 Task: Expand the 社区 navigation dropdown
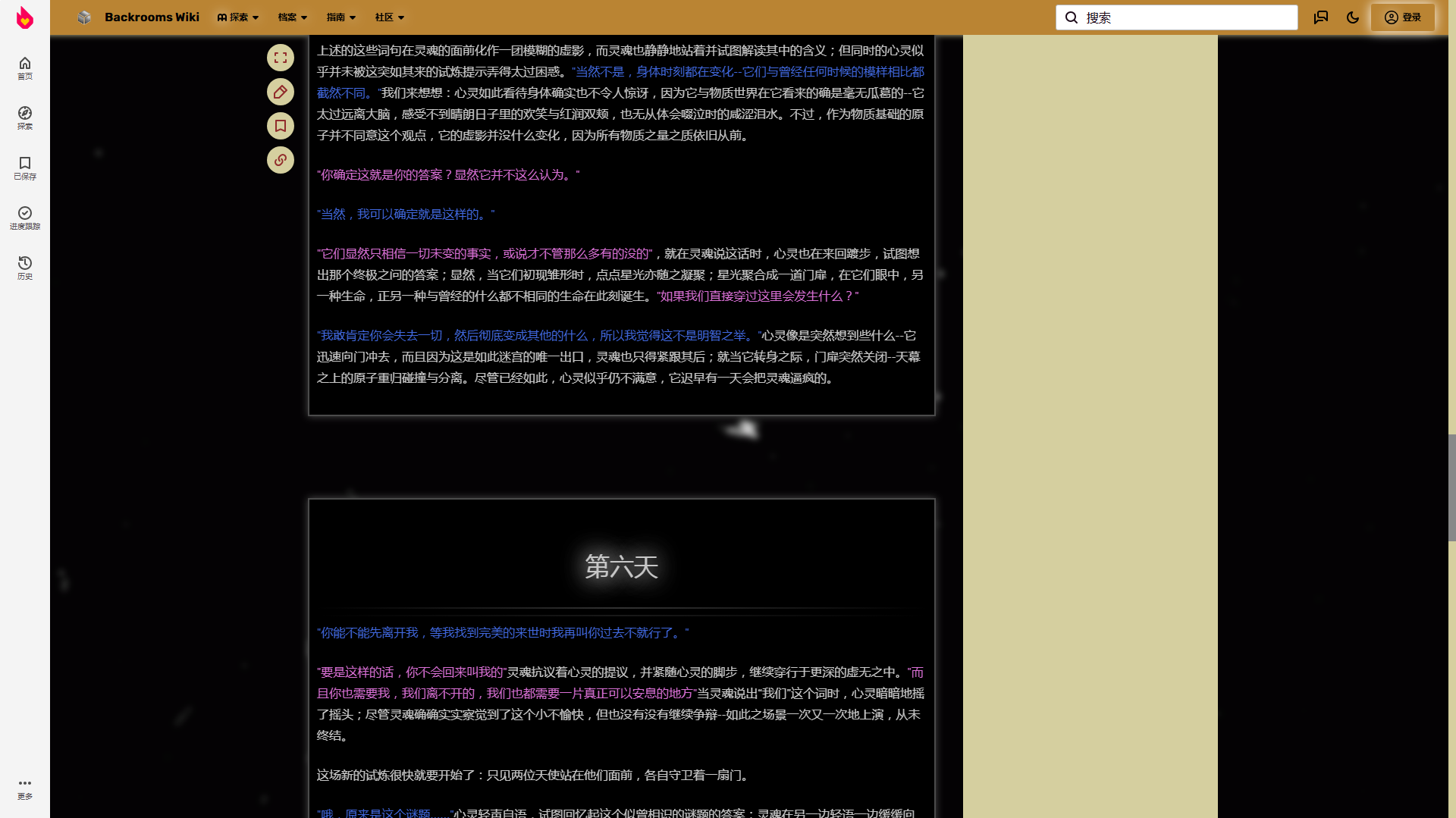390,17
